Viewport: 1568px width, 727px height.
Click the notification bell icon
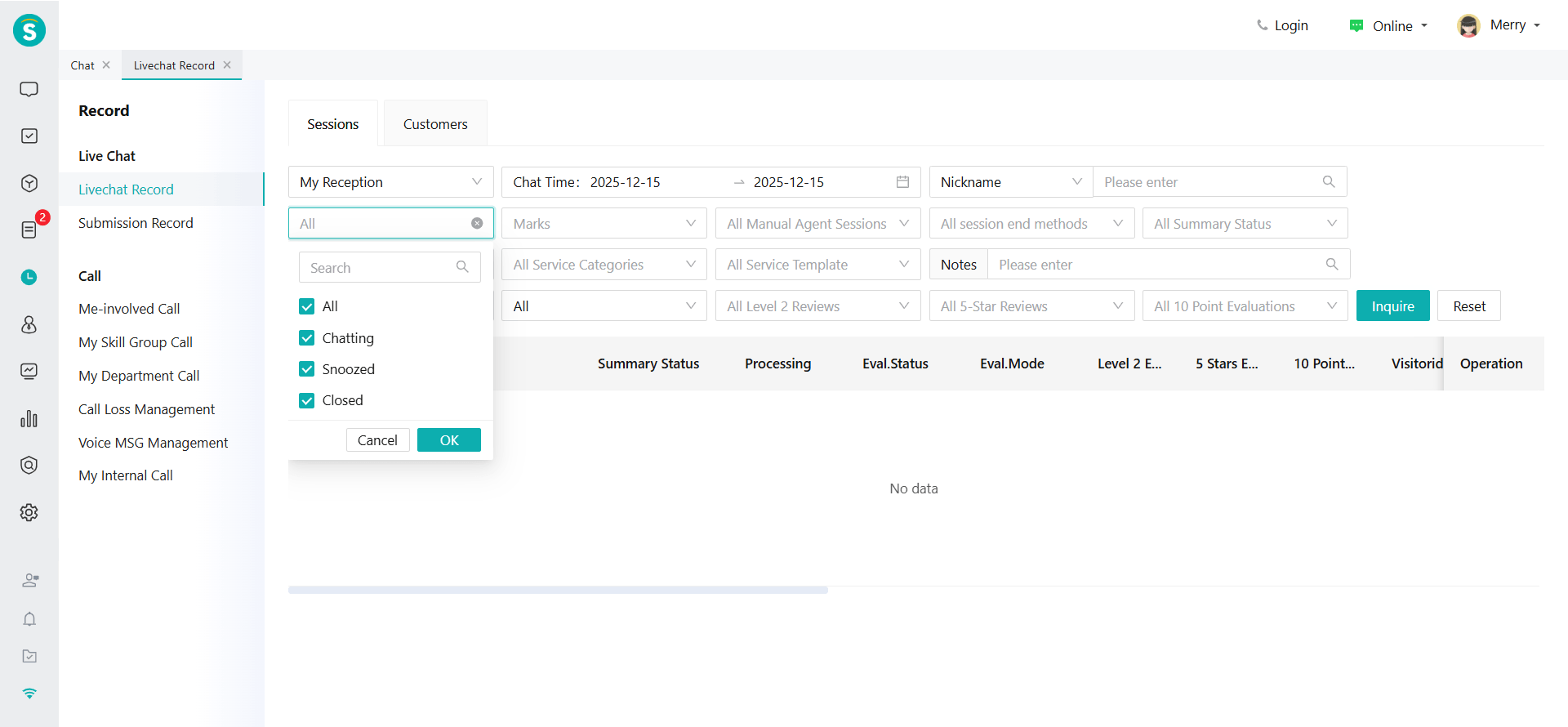click(x=29, y=619)
